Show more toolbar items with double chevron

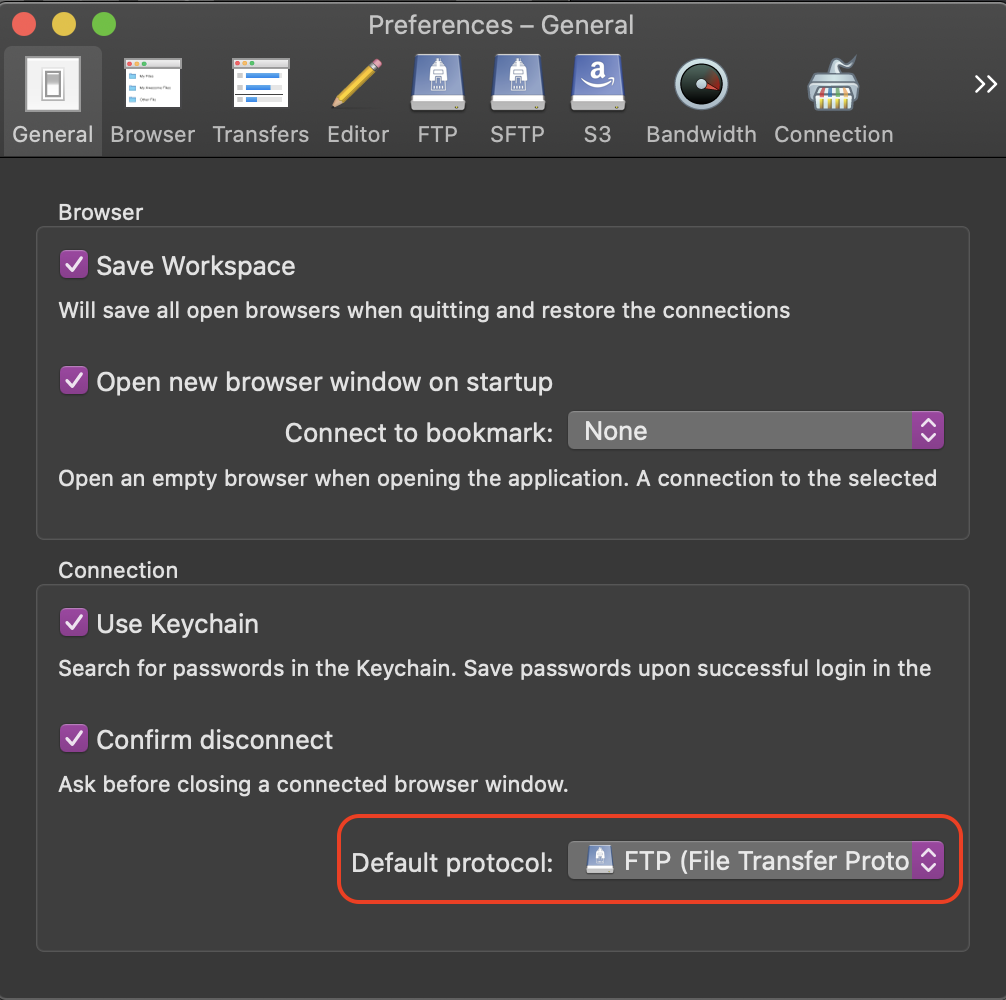point(985,85)
